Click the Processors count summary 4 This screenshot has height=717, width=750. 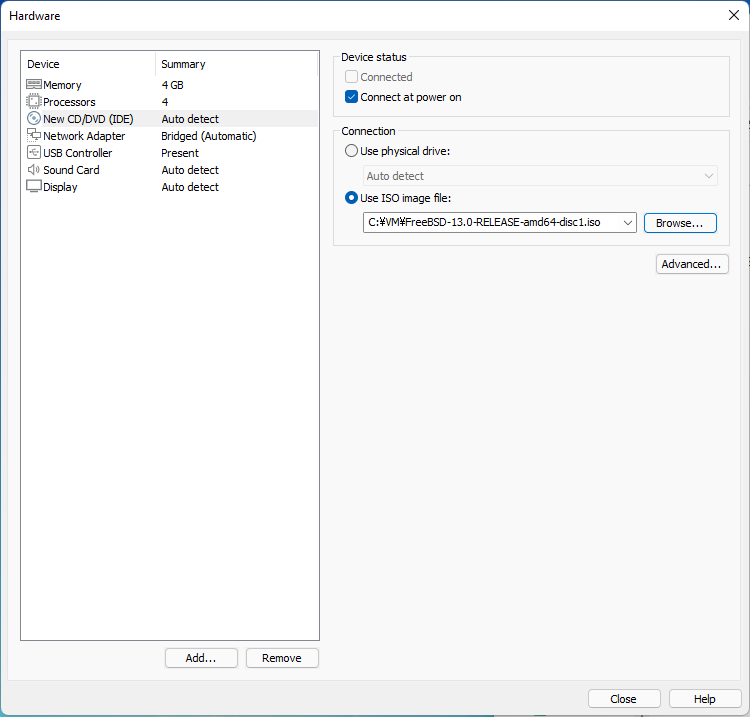click(x=165, y=102)
